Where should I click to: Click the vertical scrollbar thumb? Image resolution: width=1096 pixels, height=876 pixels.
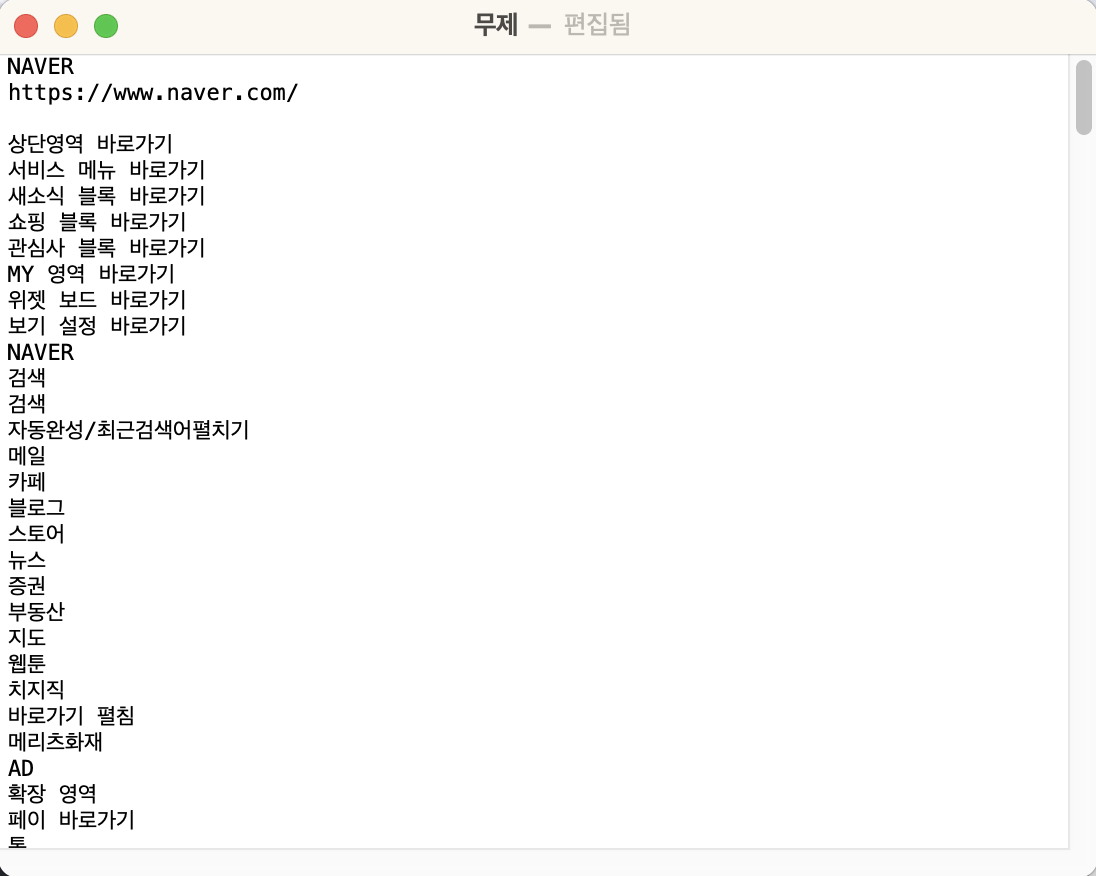[x=1083, y=97]
